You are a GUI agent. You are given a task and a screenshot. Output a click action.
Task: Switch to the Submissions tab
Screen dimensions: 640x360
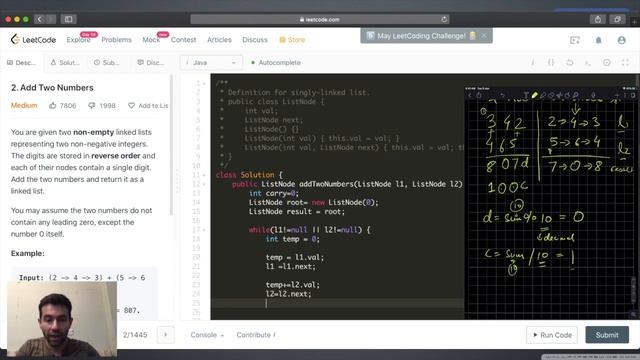107,62
